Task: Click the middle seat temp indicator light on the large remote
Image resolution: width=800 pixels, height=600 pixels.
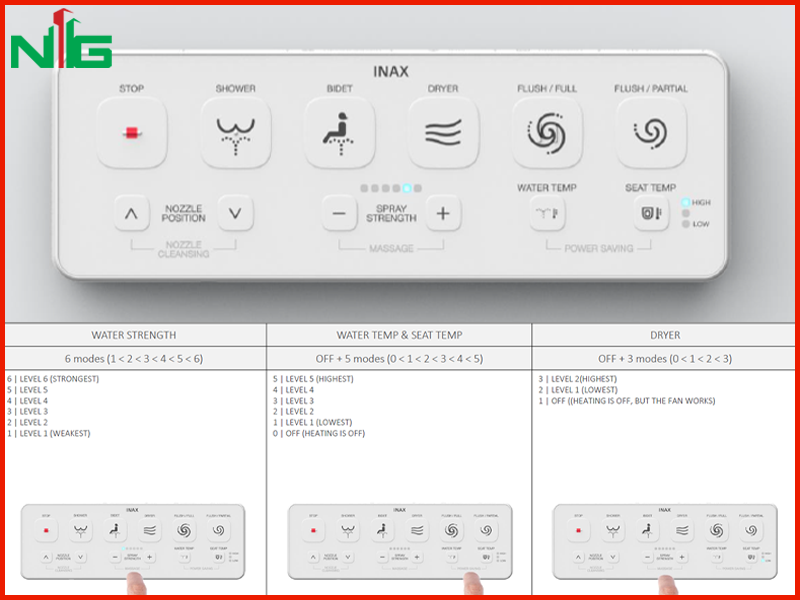Action: (x=686, y=213)
